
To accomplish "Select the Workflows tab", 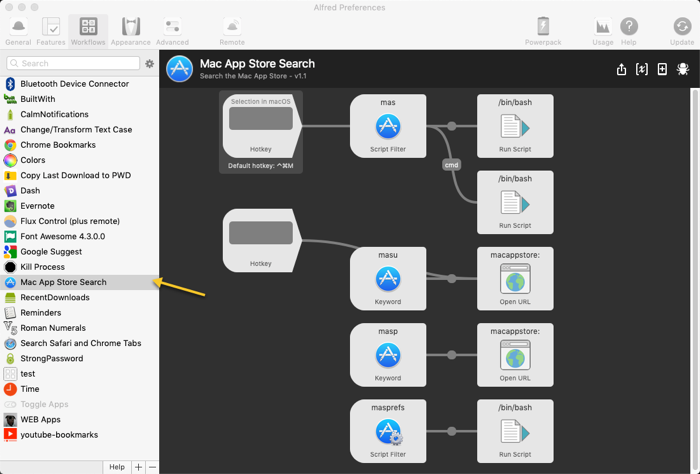I will (x=88, y=31).
